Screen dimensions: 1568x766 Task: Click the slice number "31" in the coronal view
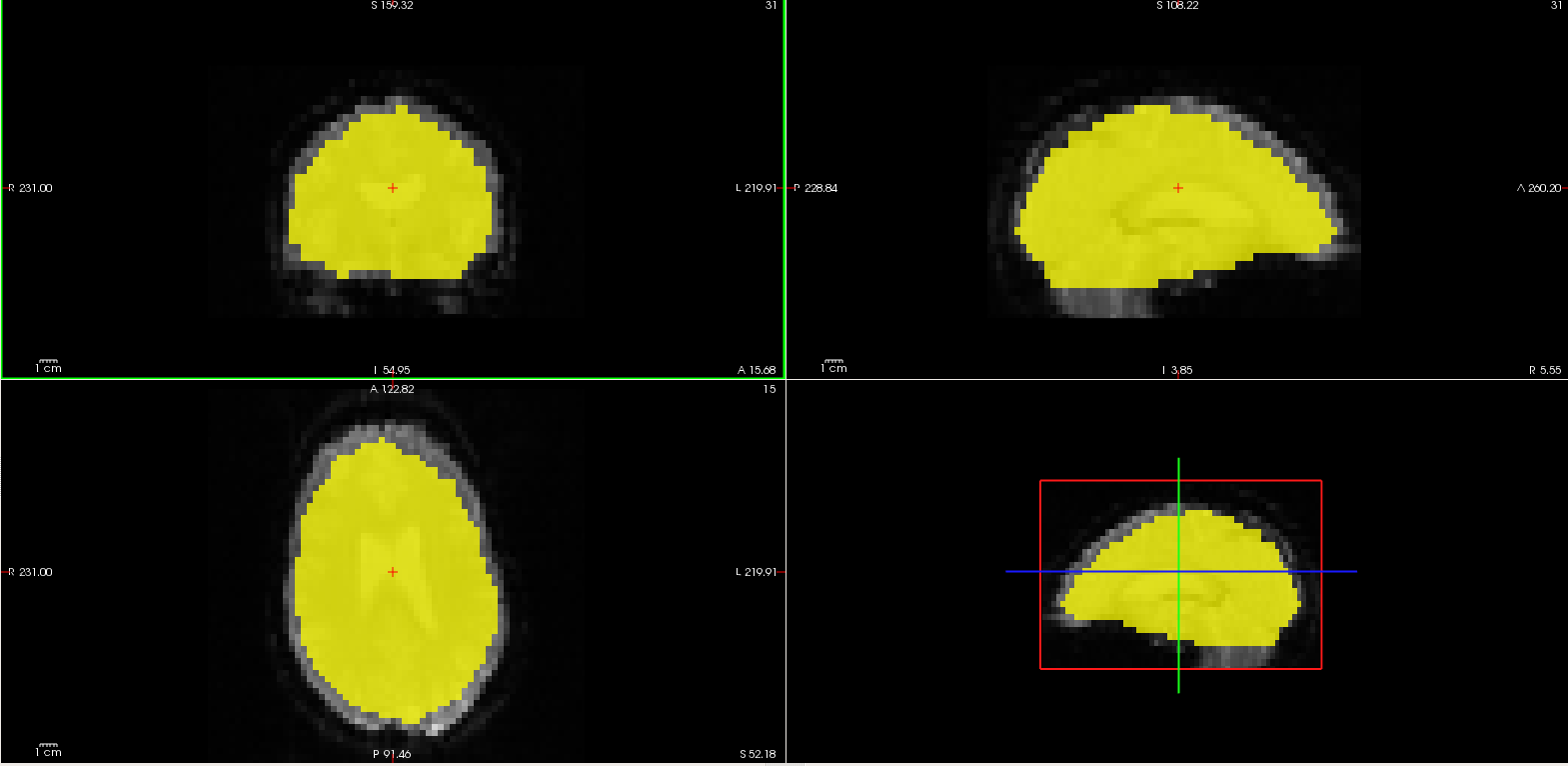[771, 6]
